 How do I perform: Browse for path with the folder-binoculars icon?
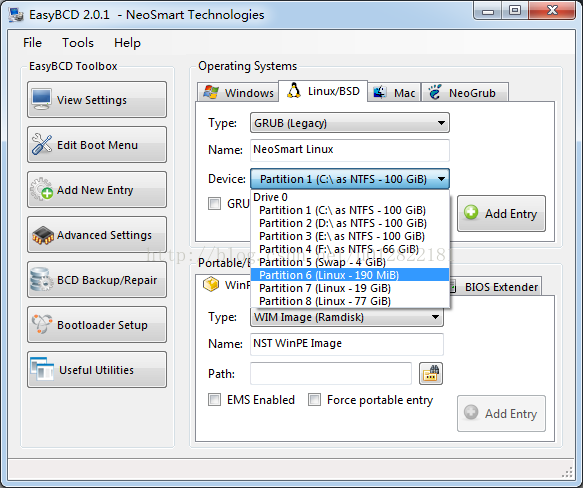tap(431, 373)
